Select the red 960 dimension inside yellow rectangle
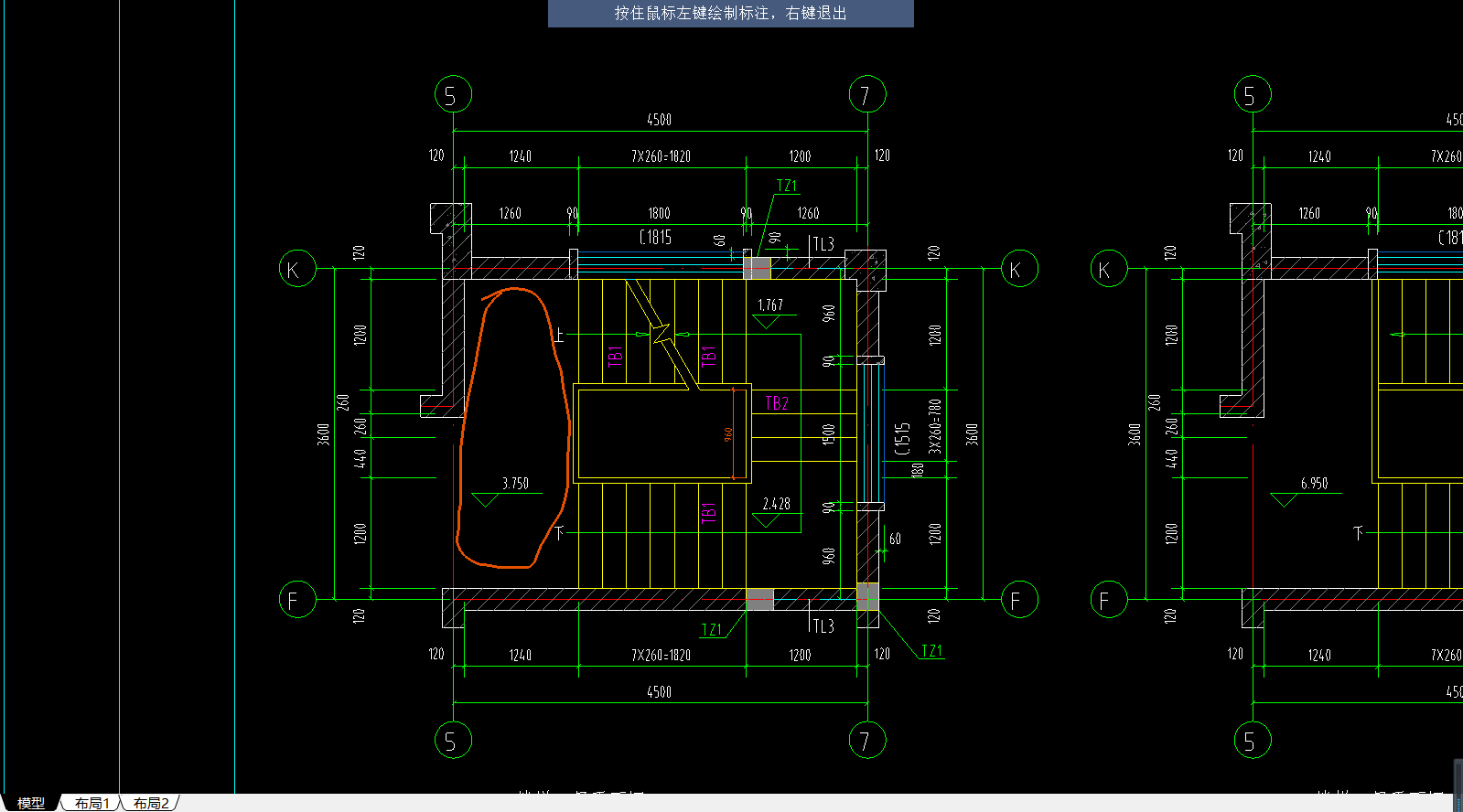This screenshot has width=1463, height=812. tap(728, 434)
